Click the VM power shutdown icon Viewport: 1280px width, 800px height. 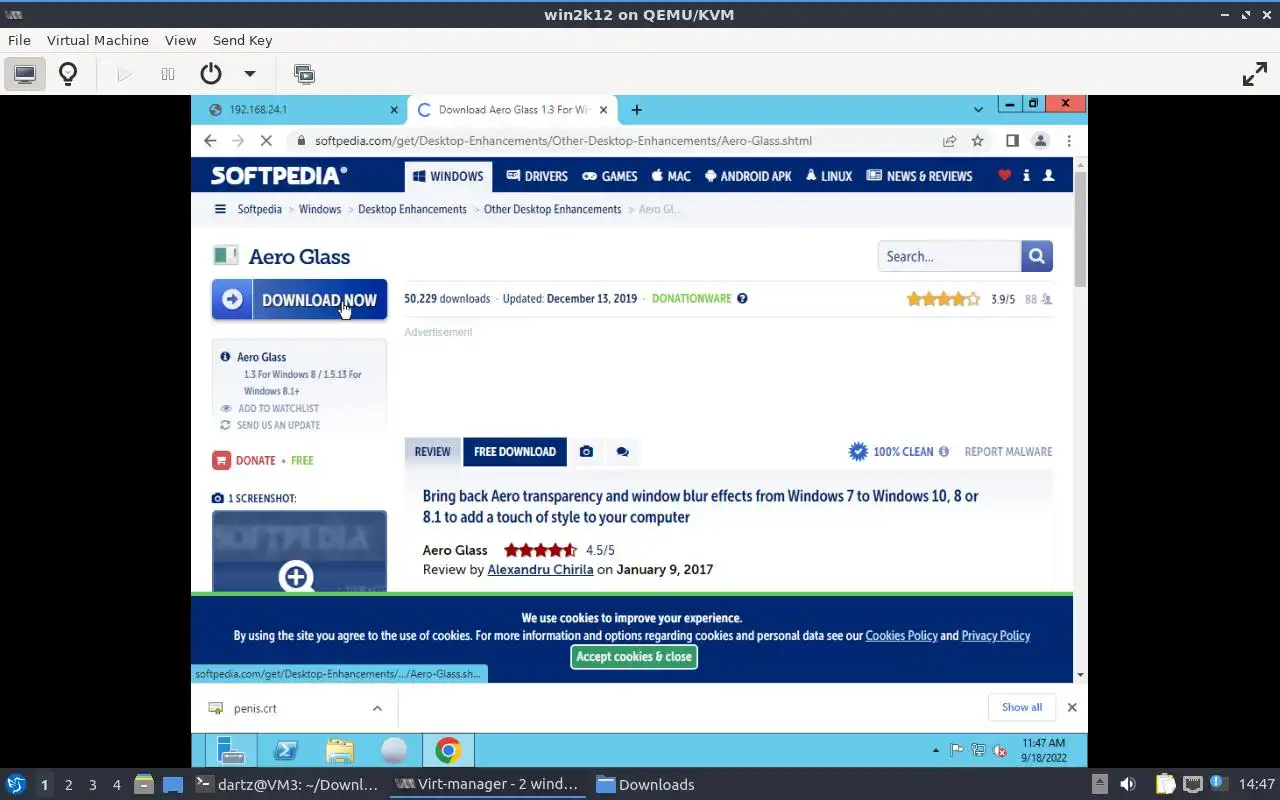pos(211,74)
